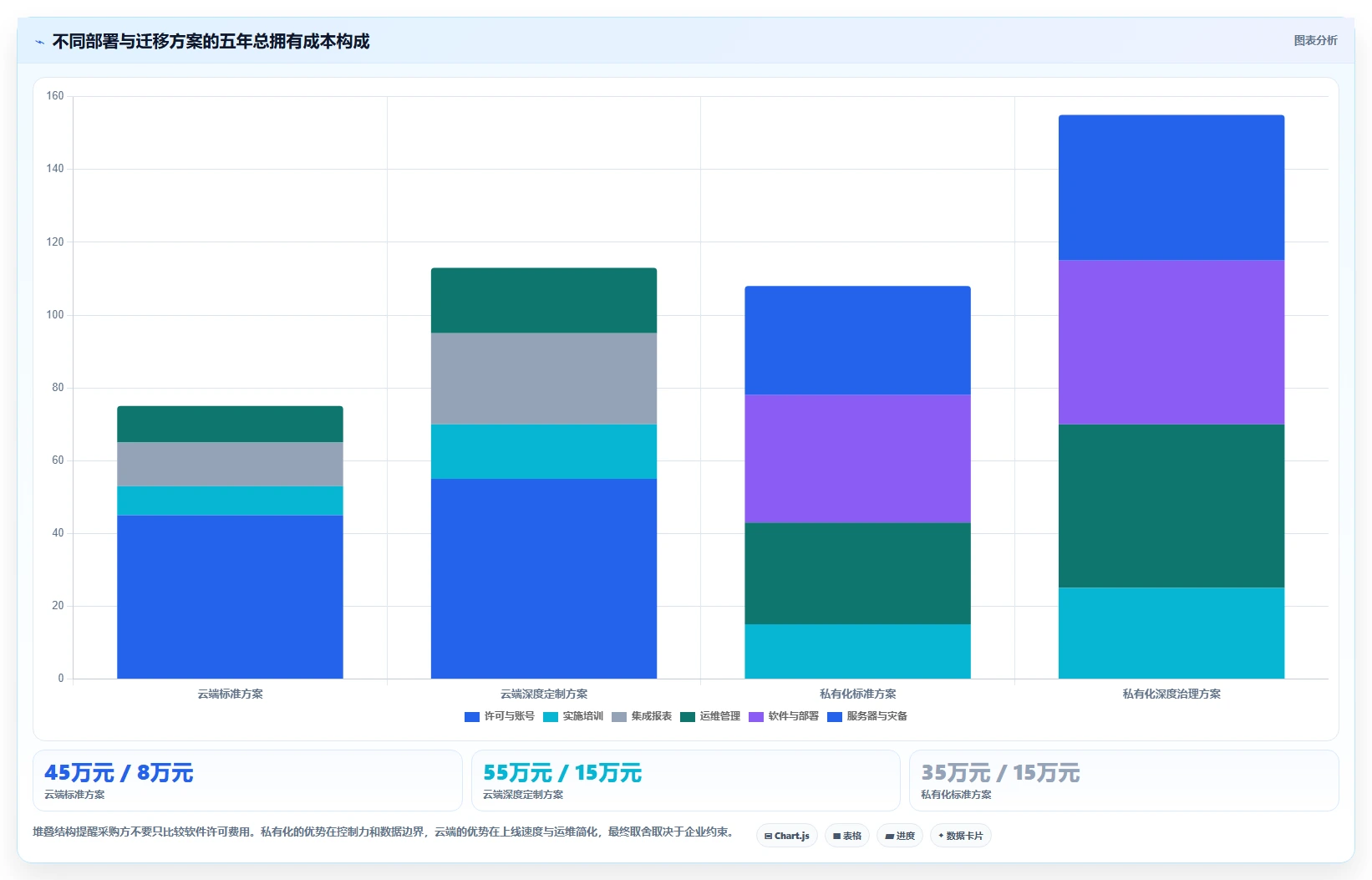Select the 进度 tag chip
1372x880 pixels.
900,836
